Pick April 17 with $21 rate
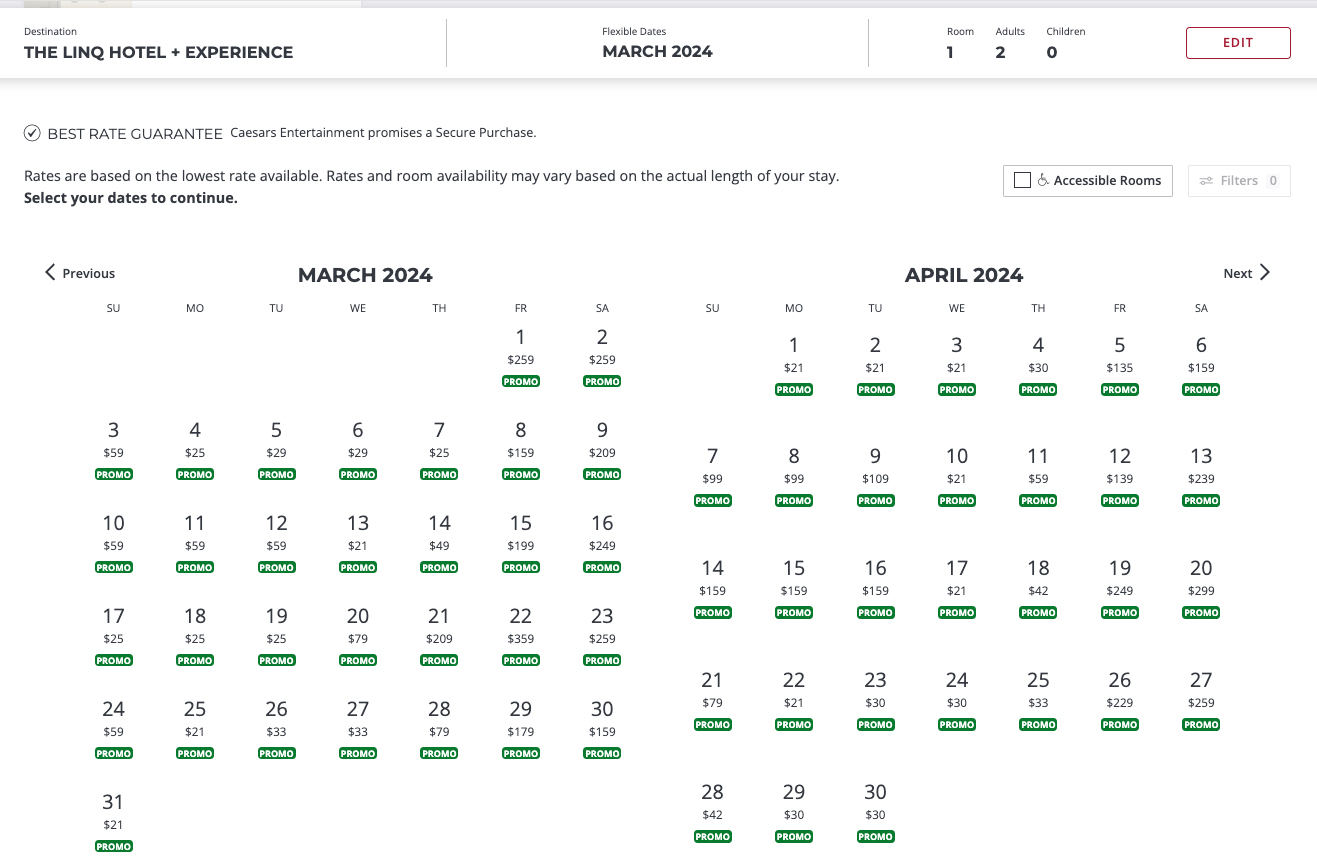1317x867 pixels. click(x=957, y=578)
